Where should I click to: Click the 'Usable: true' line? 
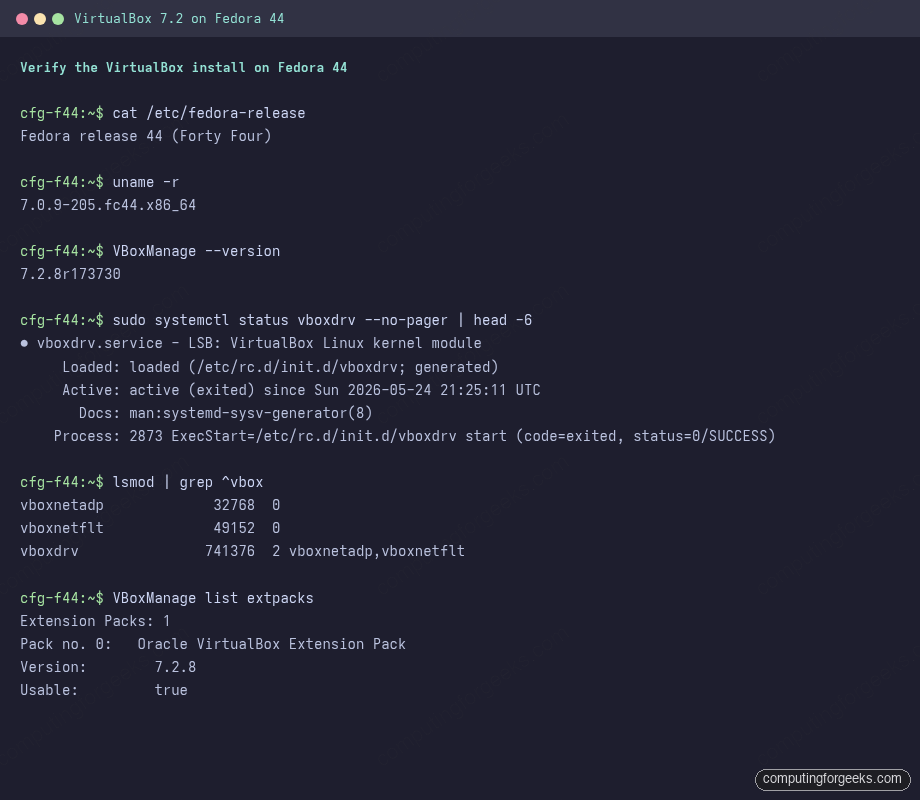coord(104,690)
